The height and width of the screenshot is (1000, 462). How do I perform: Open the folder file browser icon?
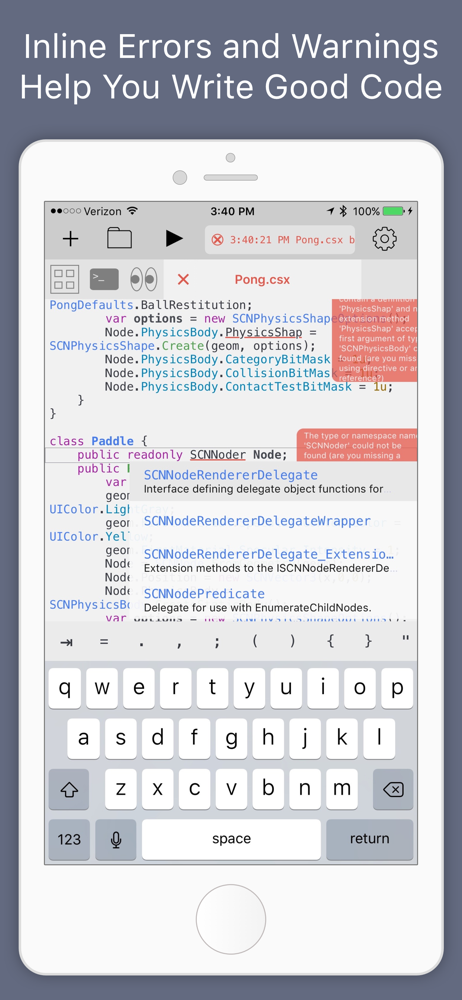tap(119, 239)
